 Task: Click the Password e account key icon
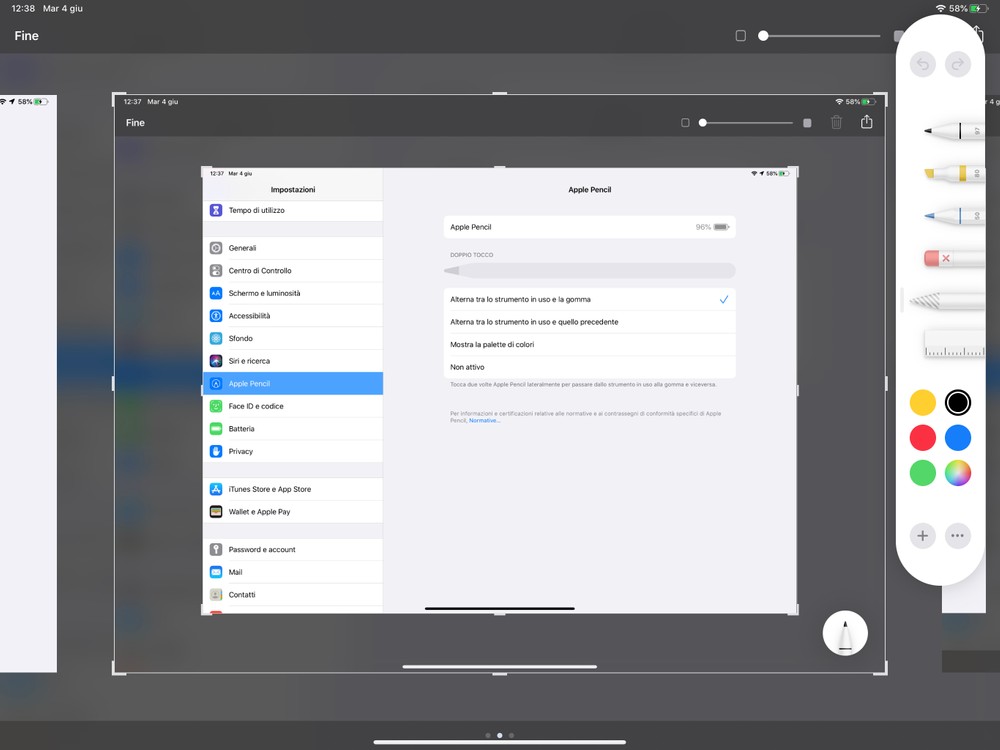click(216, 549)
